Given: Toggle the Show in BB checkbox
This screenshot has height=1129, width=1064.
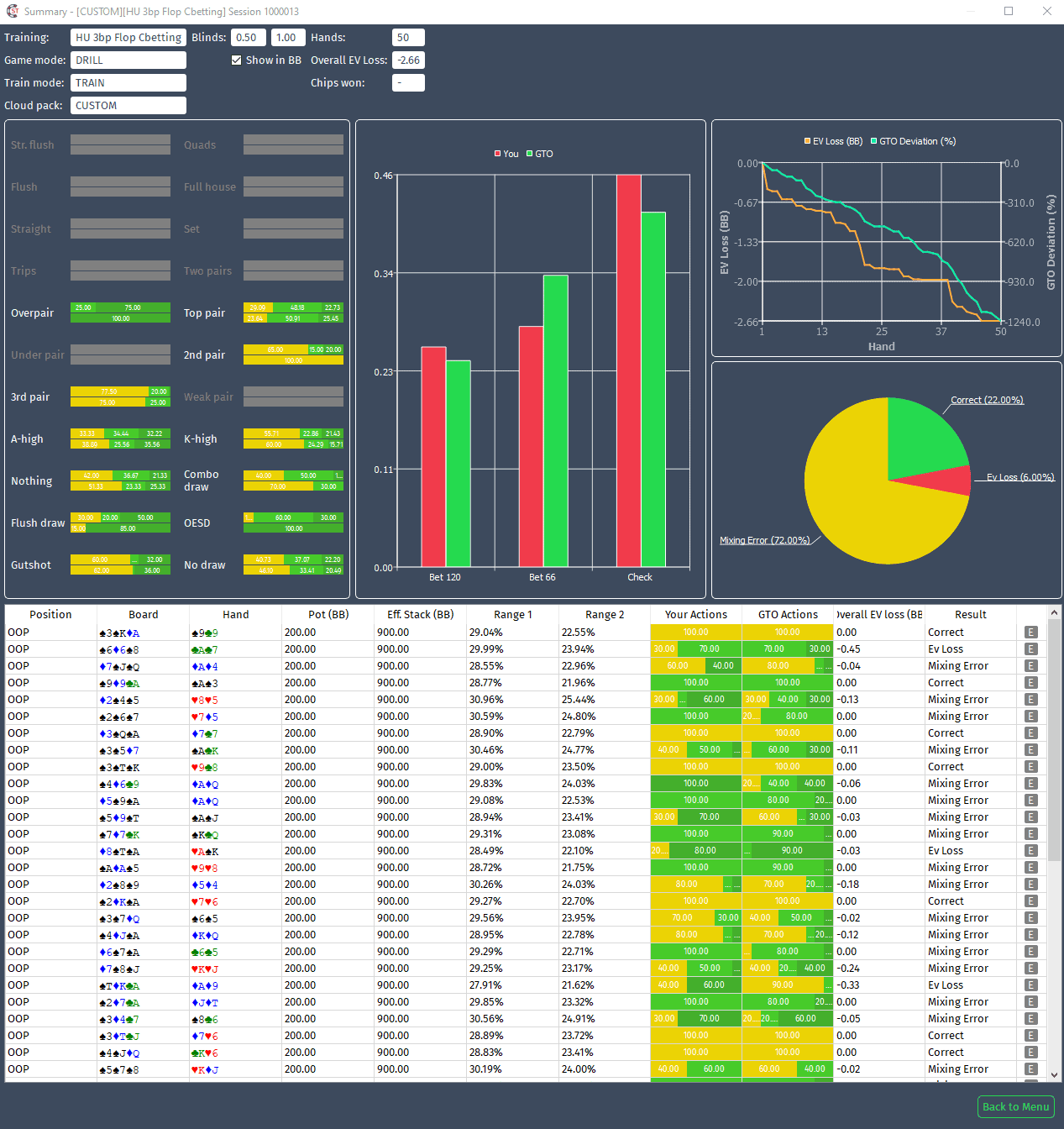Looking at the screenshot, I should click(x=237, y=60).
